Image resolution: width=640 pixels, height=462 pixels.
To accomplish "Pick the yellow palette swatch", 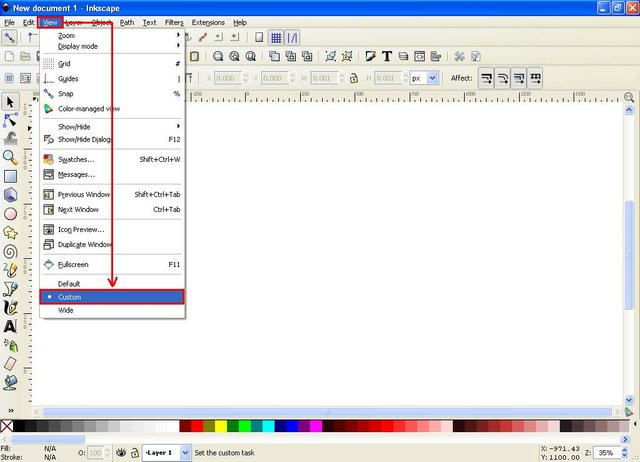I will pos(221,426).
